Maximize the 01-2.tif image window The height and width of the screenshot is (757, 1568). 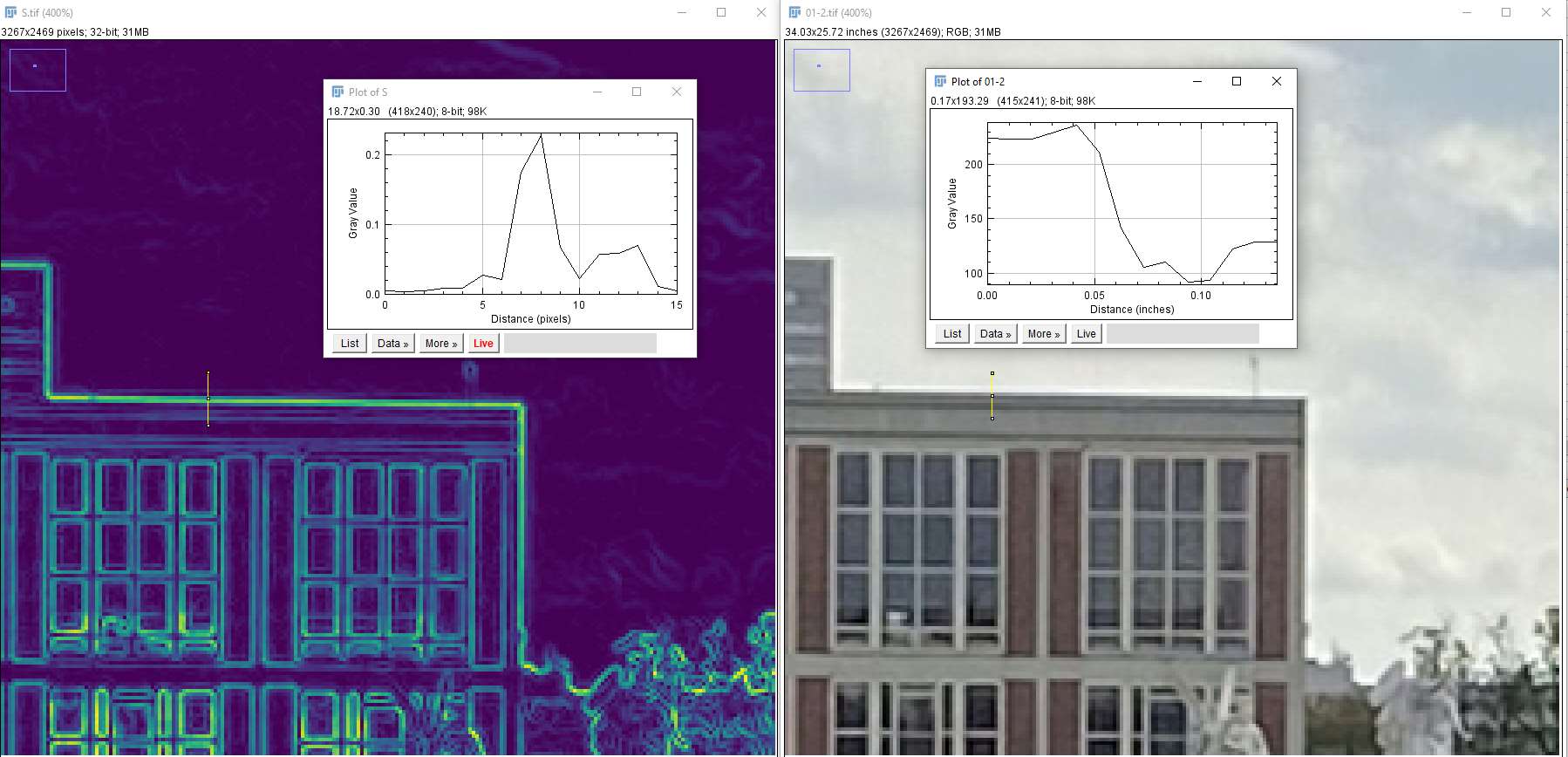pyautogui.click(x=1506, y=12)
